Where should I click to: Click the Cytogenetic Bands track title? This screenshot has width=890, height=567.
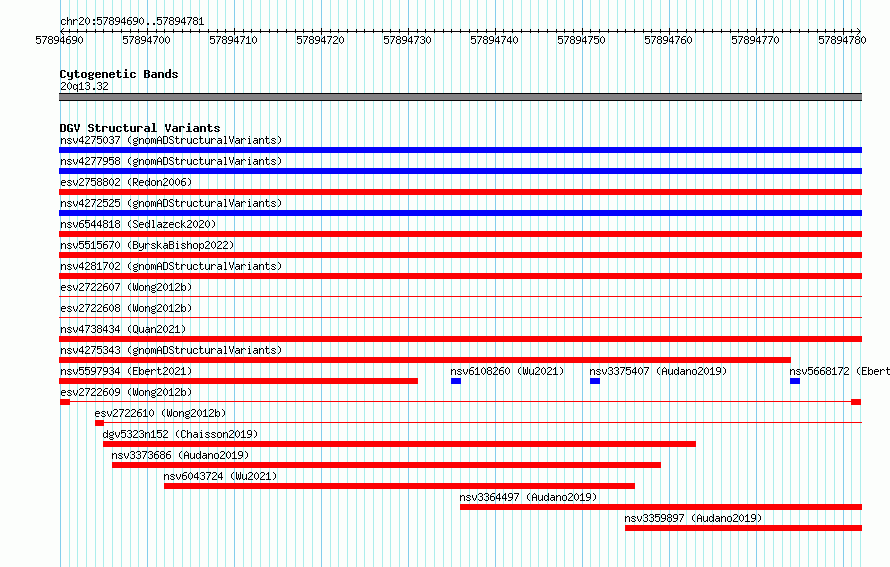tap(119, 74)
